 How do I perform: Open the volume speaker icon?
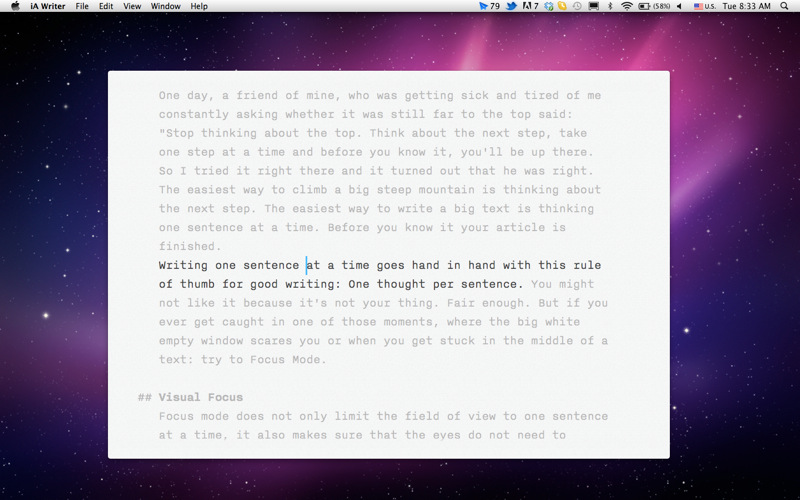click(x=679, y=6)
